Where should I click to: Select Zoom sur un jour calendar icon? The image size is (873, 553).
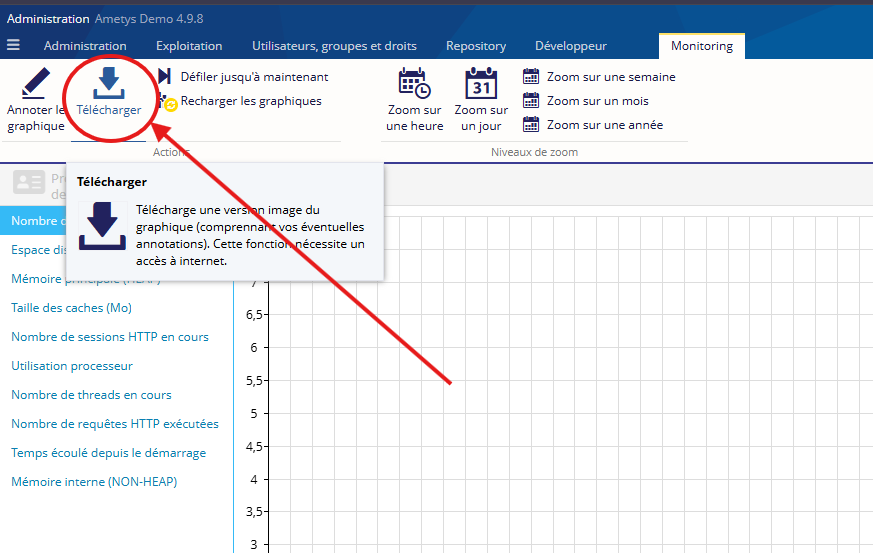(x=481, y=83)
